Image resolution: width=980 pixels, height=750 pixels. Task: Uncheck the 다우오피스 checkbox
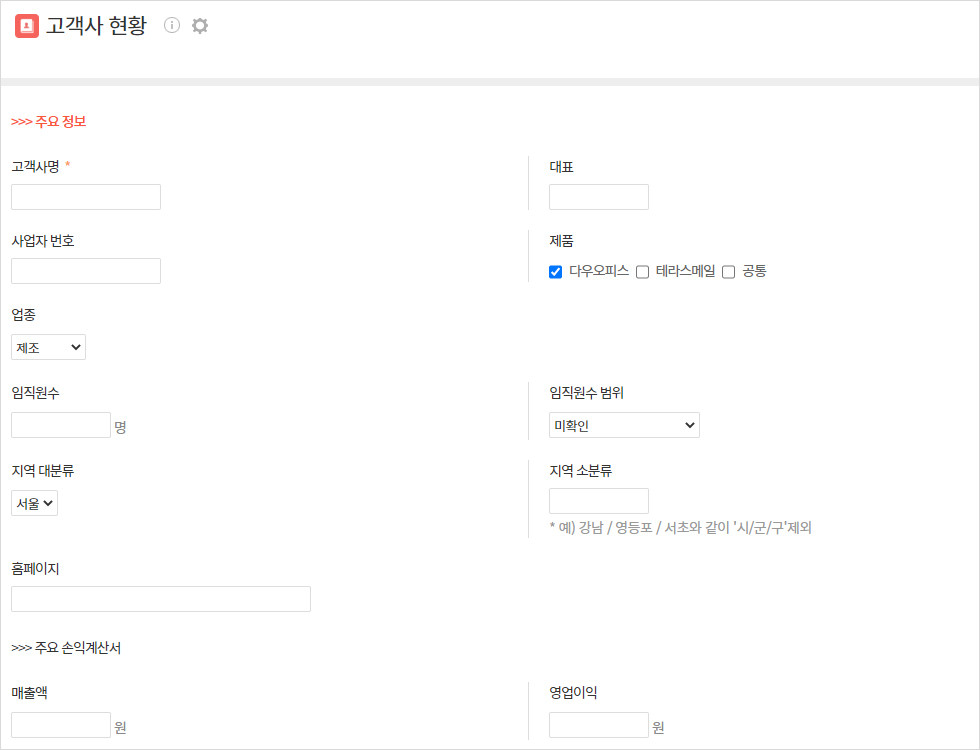(555, 272)
